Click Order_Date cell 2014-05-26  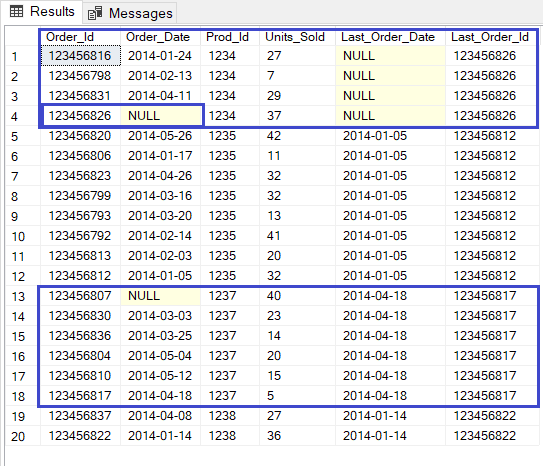click(x=160, y=136)
